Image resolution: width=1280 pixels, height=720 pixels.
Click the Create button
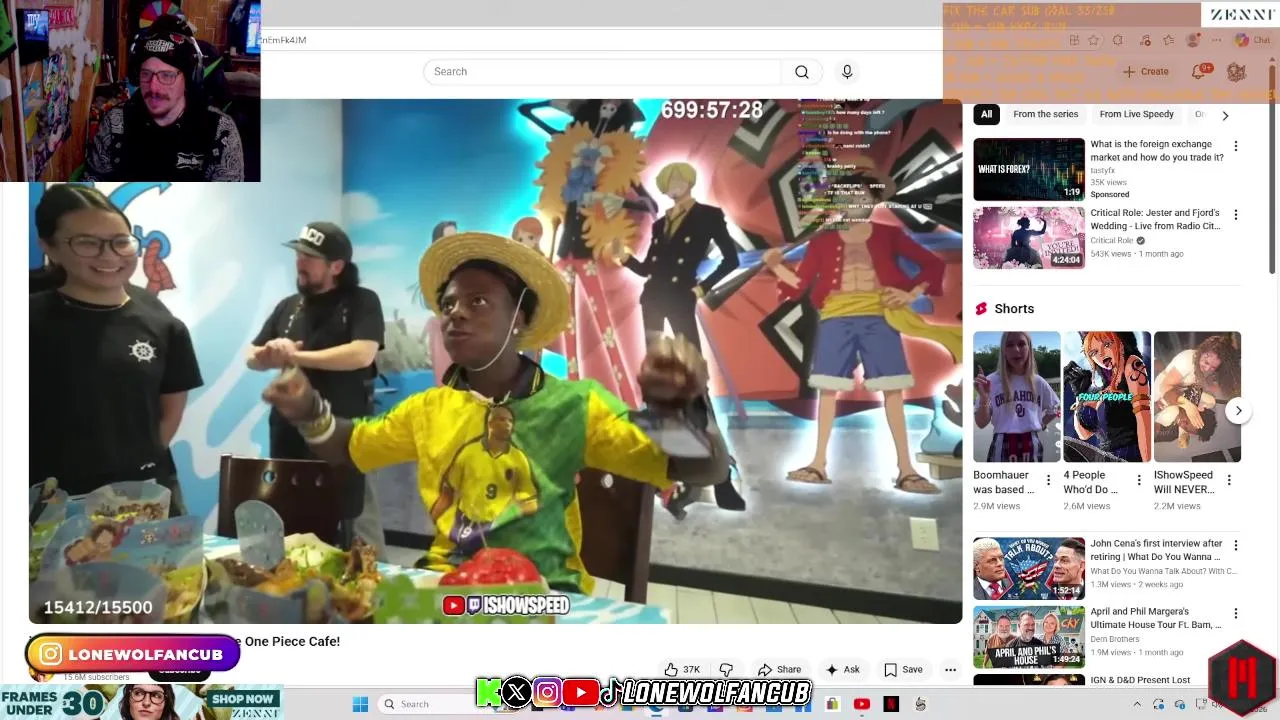coord(1145,72)
